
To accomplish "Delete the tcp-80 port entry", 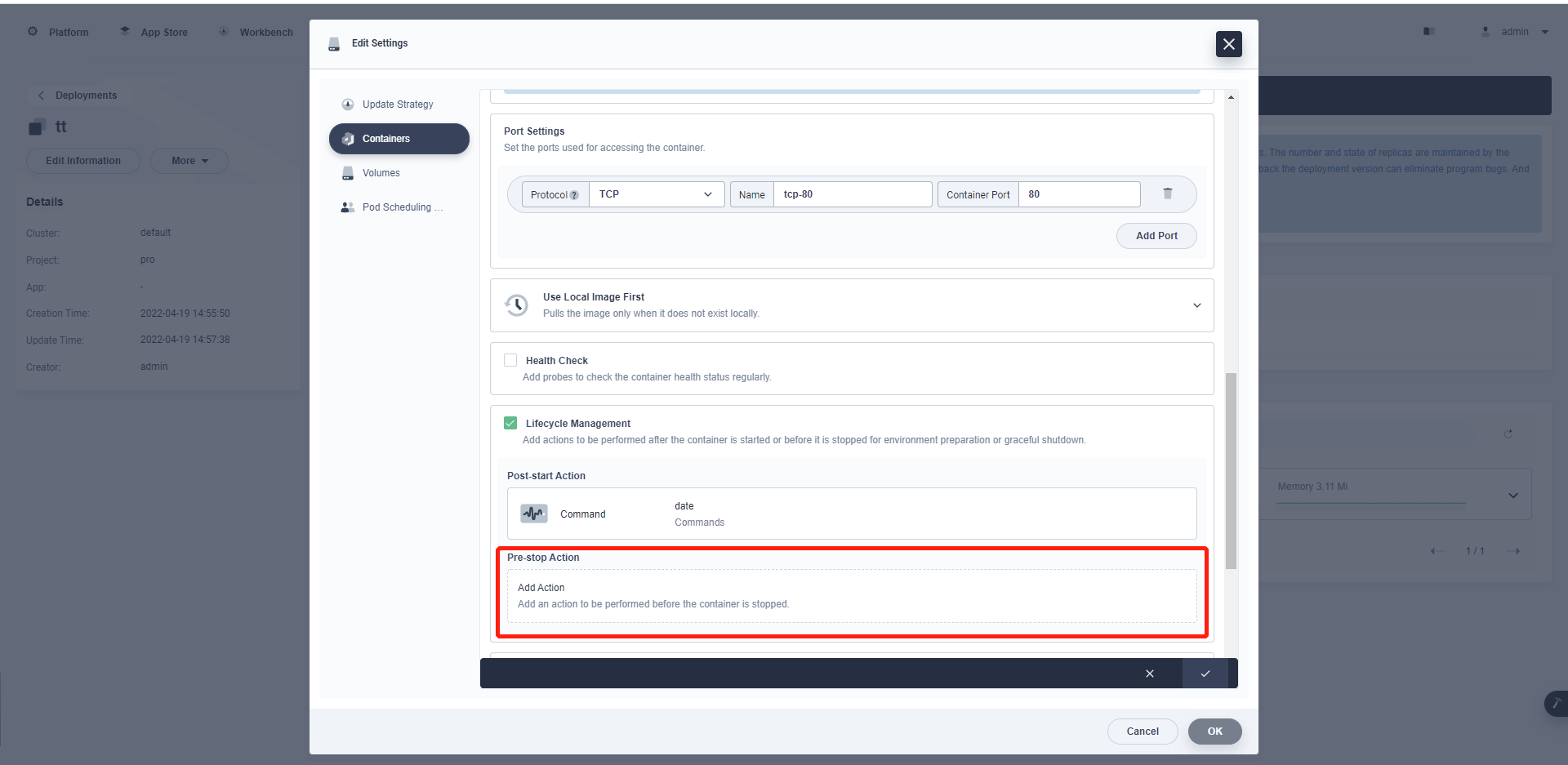I will tap(1168, 193).
